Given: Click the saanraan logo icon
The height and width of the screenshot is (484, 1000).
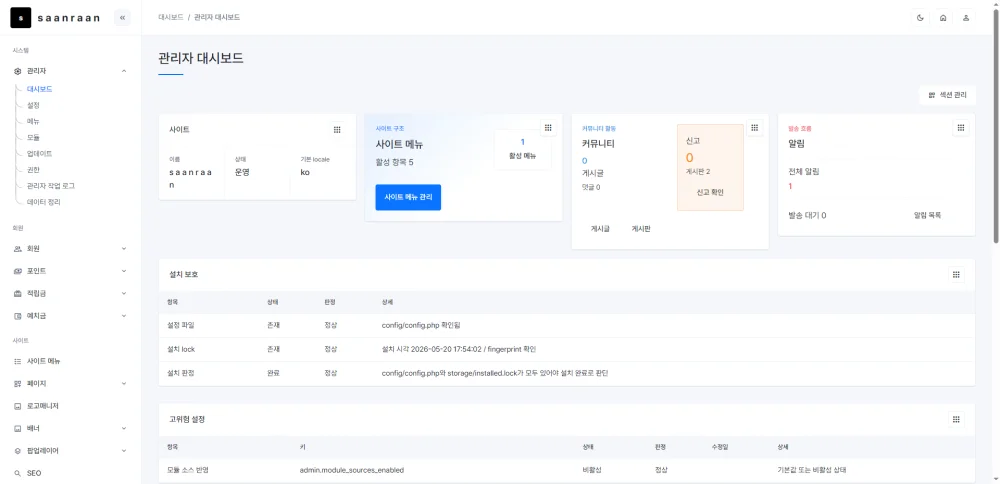Looking at the screenshot, I should pyautogui.click(x=20, y=18).
